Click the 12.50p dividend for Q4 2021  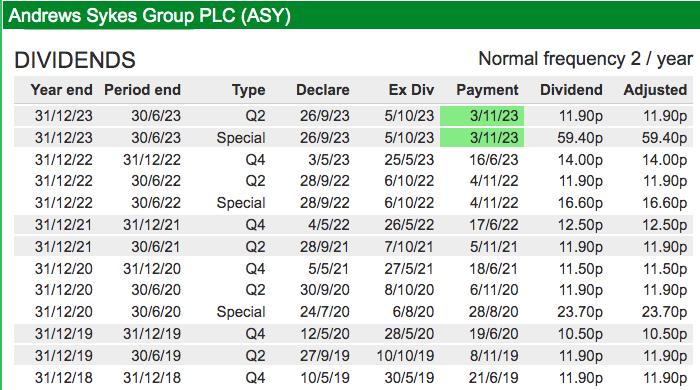click(580, 225)
